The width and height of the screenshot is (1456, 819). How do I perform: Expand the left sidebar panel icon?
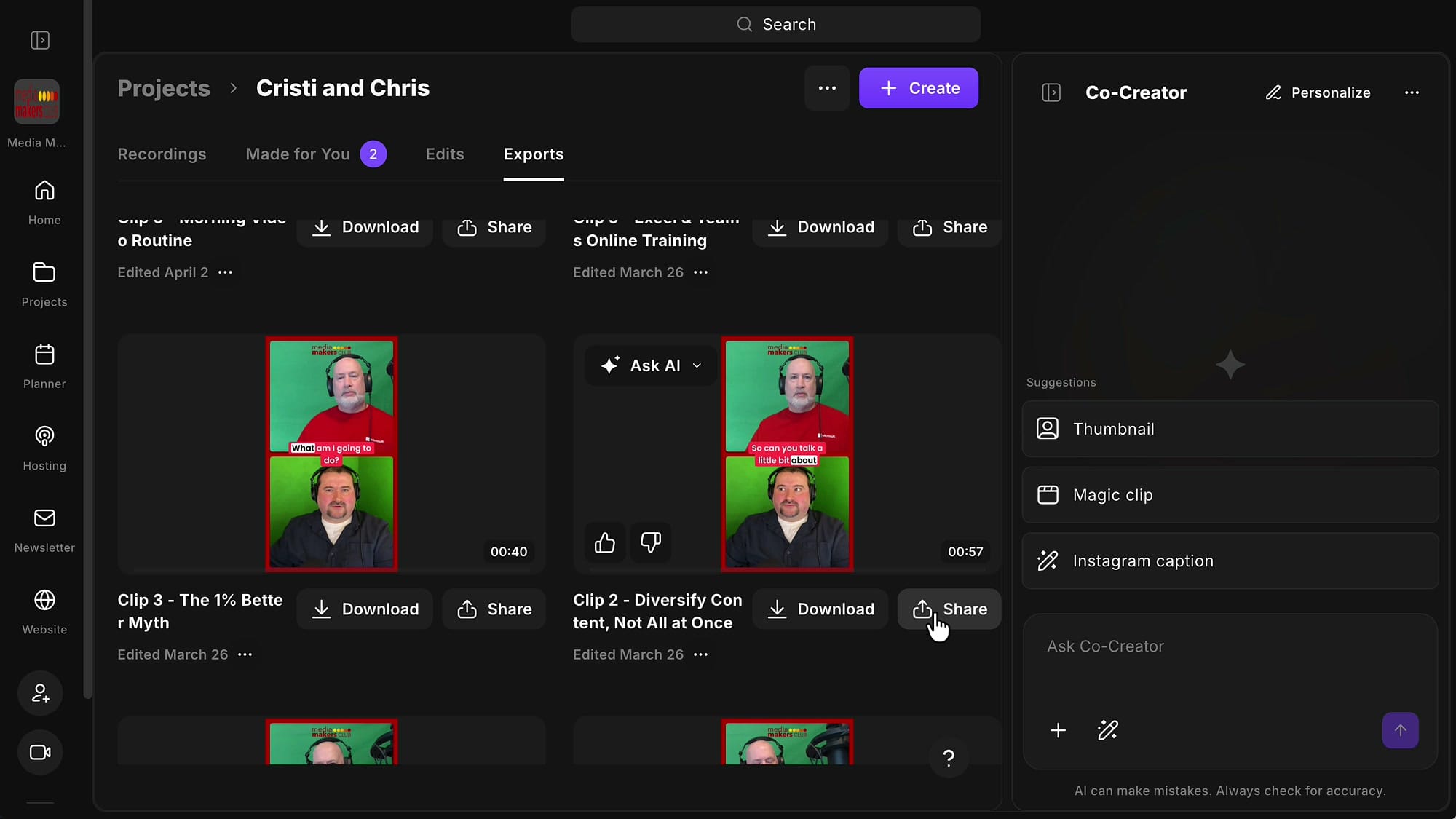tap(40, 40)
